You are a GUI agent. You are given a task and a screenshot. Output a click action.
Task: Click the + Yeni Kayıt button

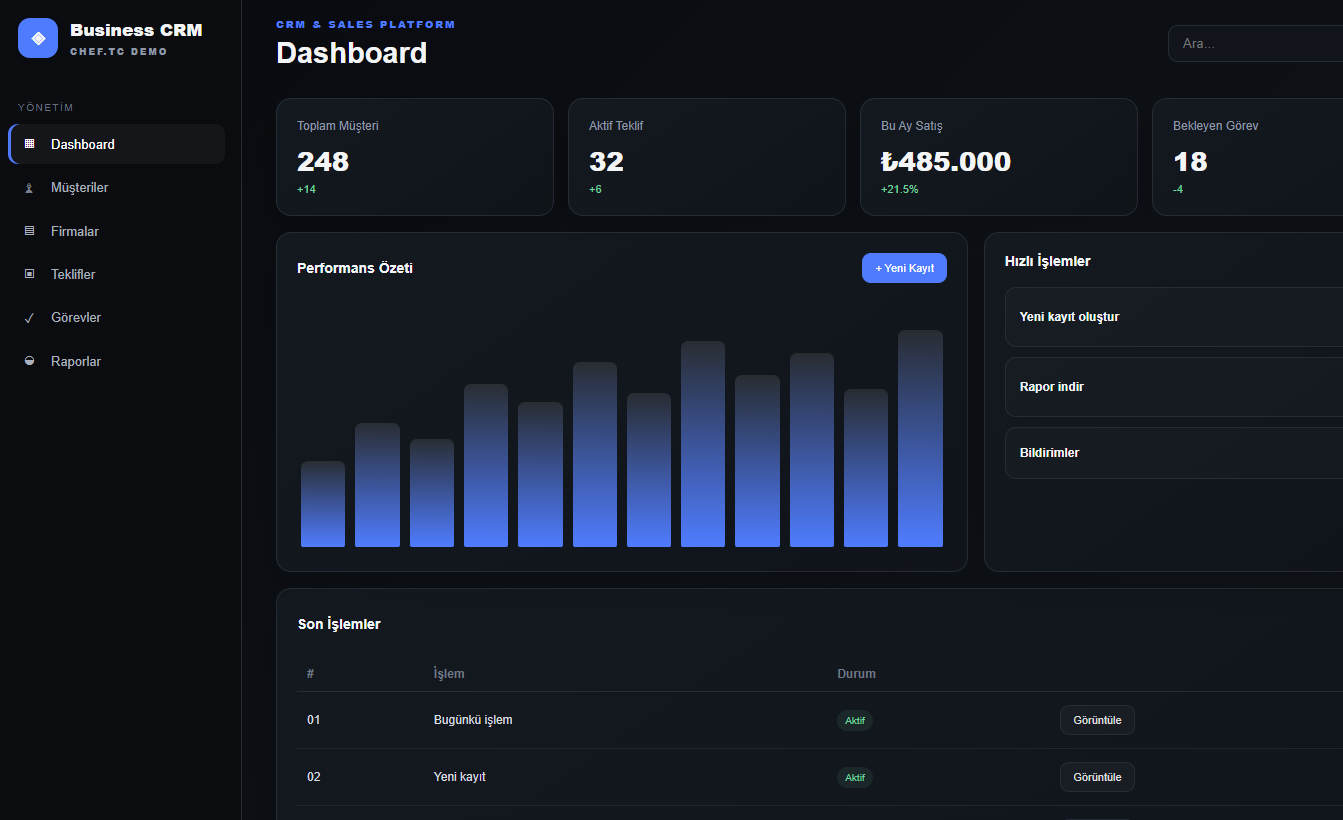coord(904,268)
